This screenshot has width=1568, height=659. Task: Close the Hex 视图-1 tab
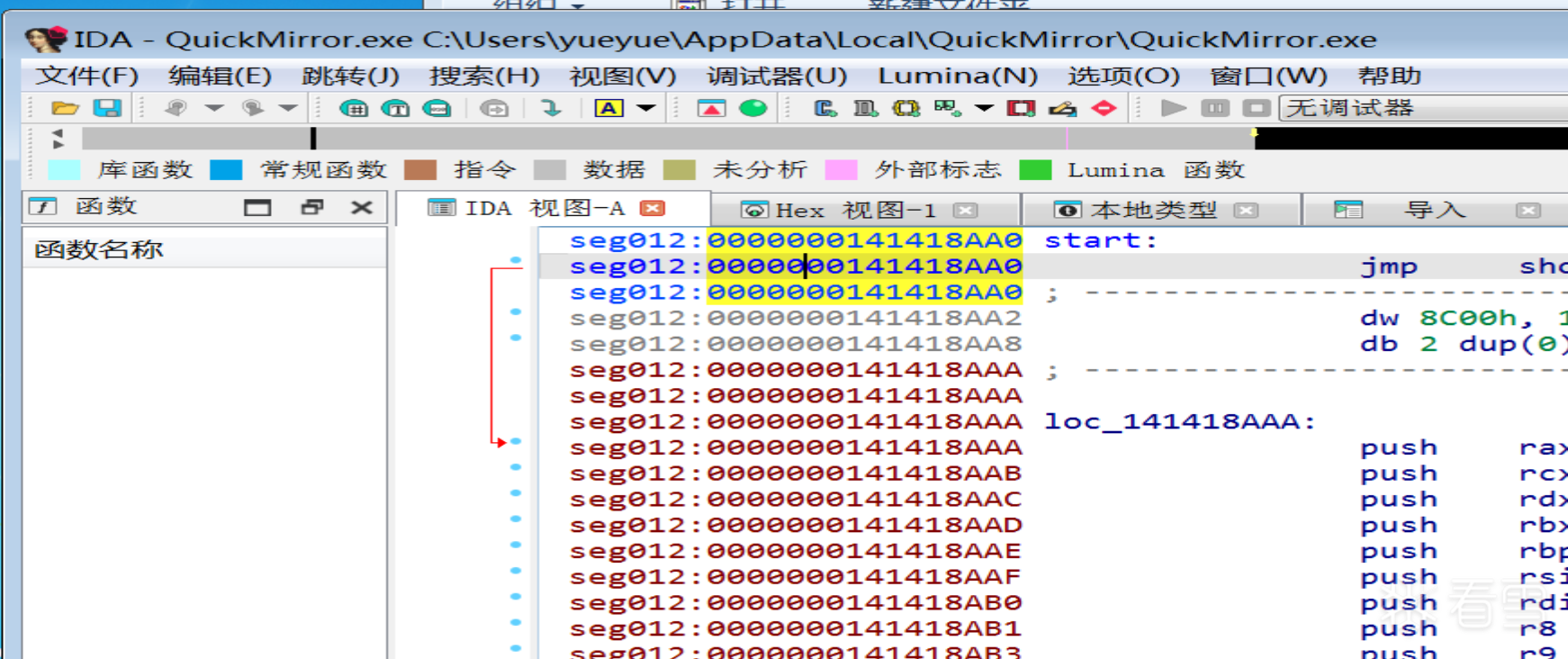[x=965, y=211]
